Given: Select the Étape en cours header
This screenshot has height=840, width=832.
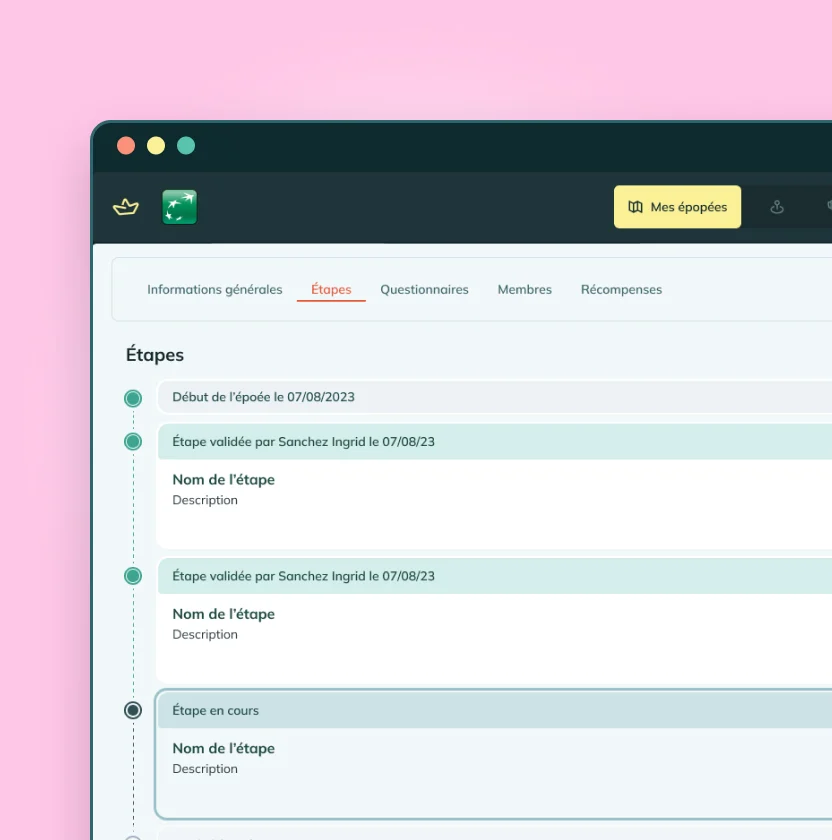Looking at the screenshot, I should click(x=495, y=710).
